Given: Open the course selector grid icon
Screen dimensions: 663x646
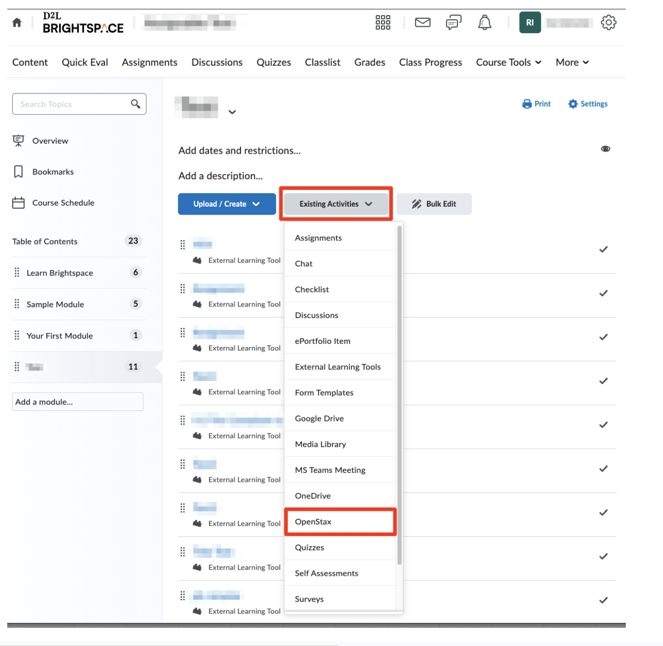Looking at the screenshot, I should coord(383,22).
